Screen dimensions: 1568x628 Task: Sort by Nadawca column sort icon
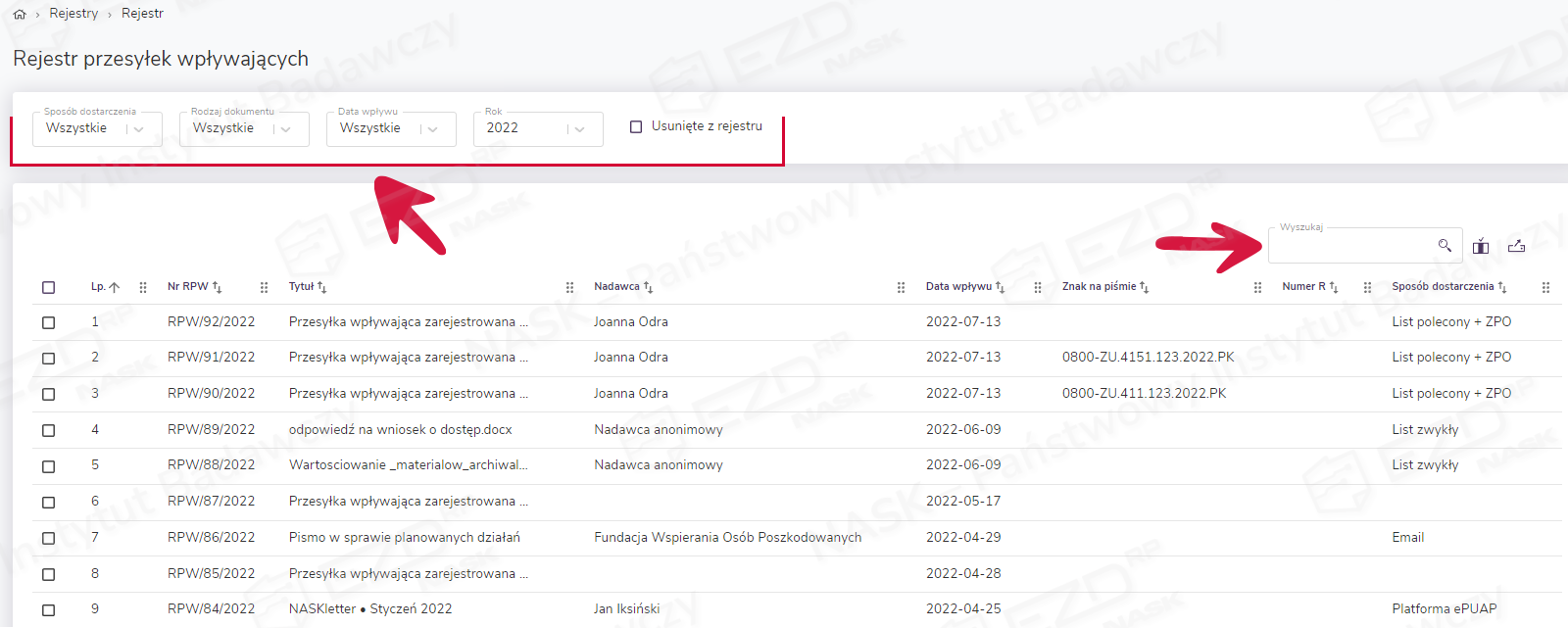point(648,287)
